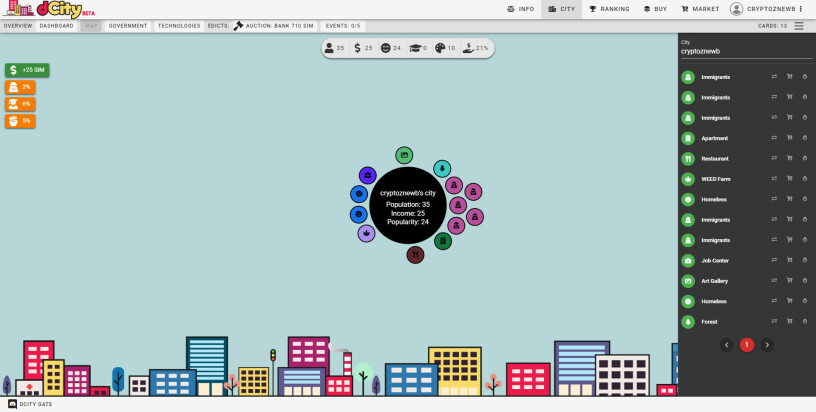Click the Art Gallery node on the city map
Viewport: 816px width, 412px height.
[x=404, y=155]
